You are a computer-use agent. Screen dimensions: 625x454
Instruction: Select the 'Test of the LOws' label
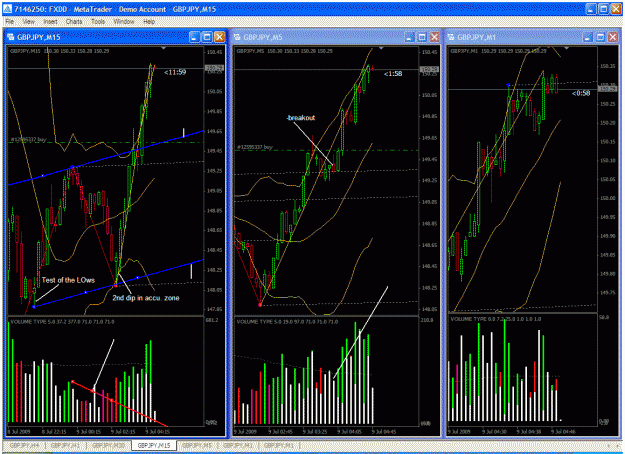click(x=68, y=280)
